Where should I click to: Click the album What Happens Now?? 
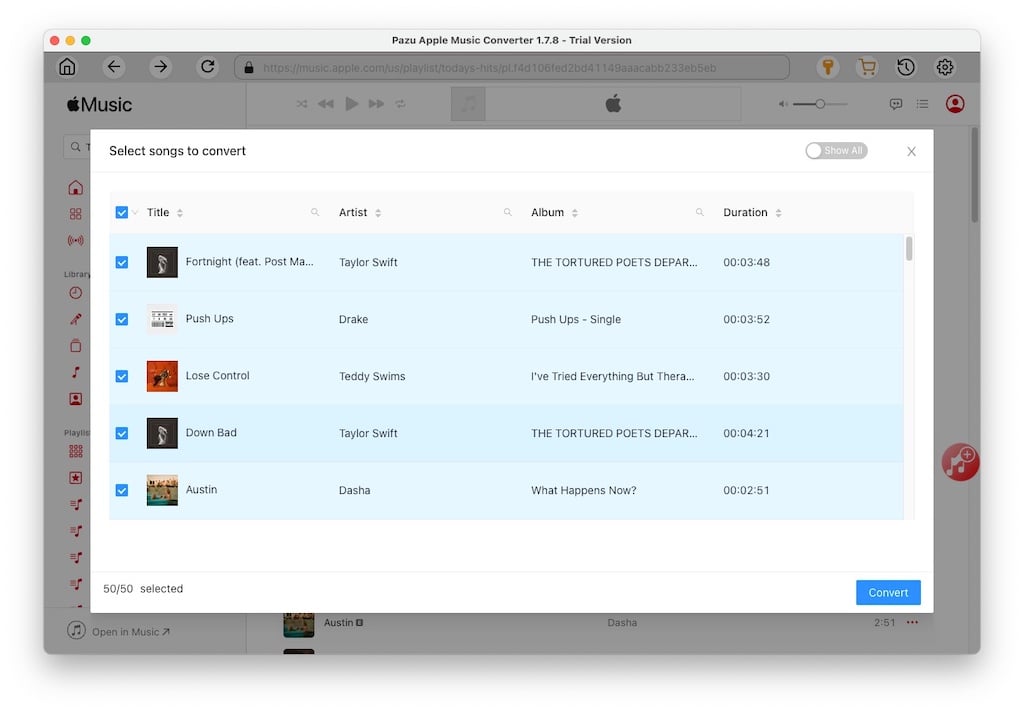(584, 491)
